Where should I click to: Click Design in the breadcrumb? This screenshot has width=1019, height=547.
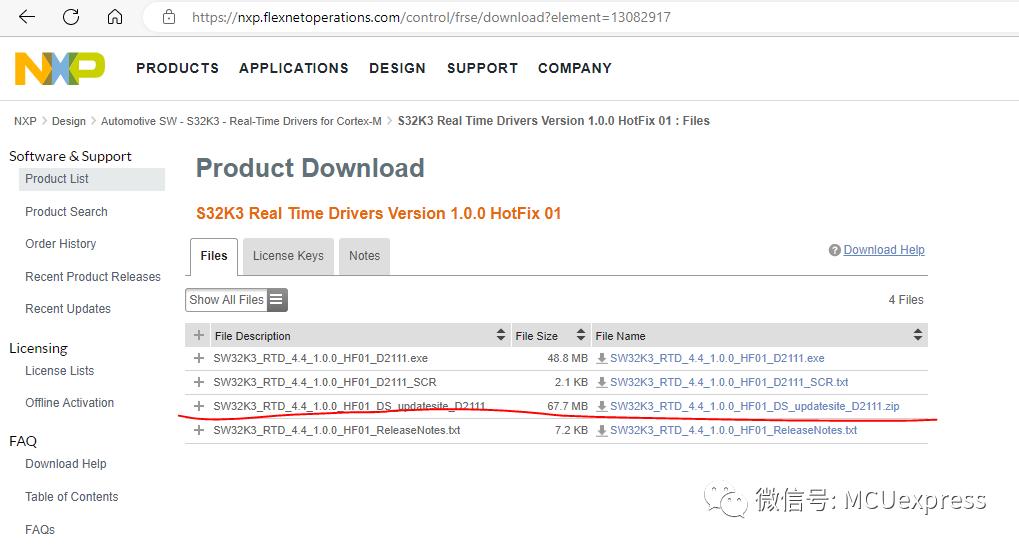[x=69, y=121]
